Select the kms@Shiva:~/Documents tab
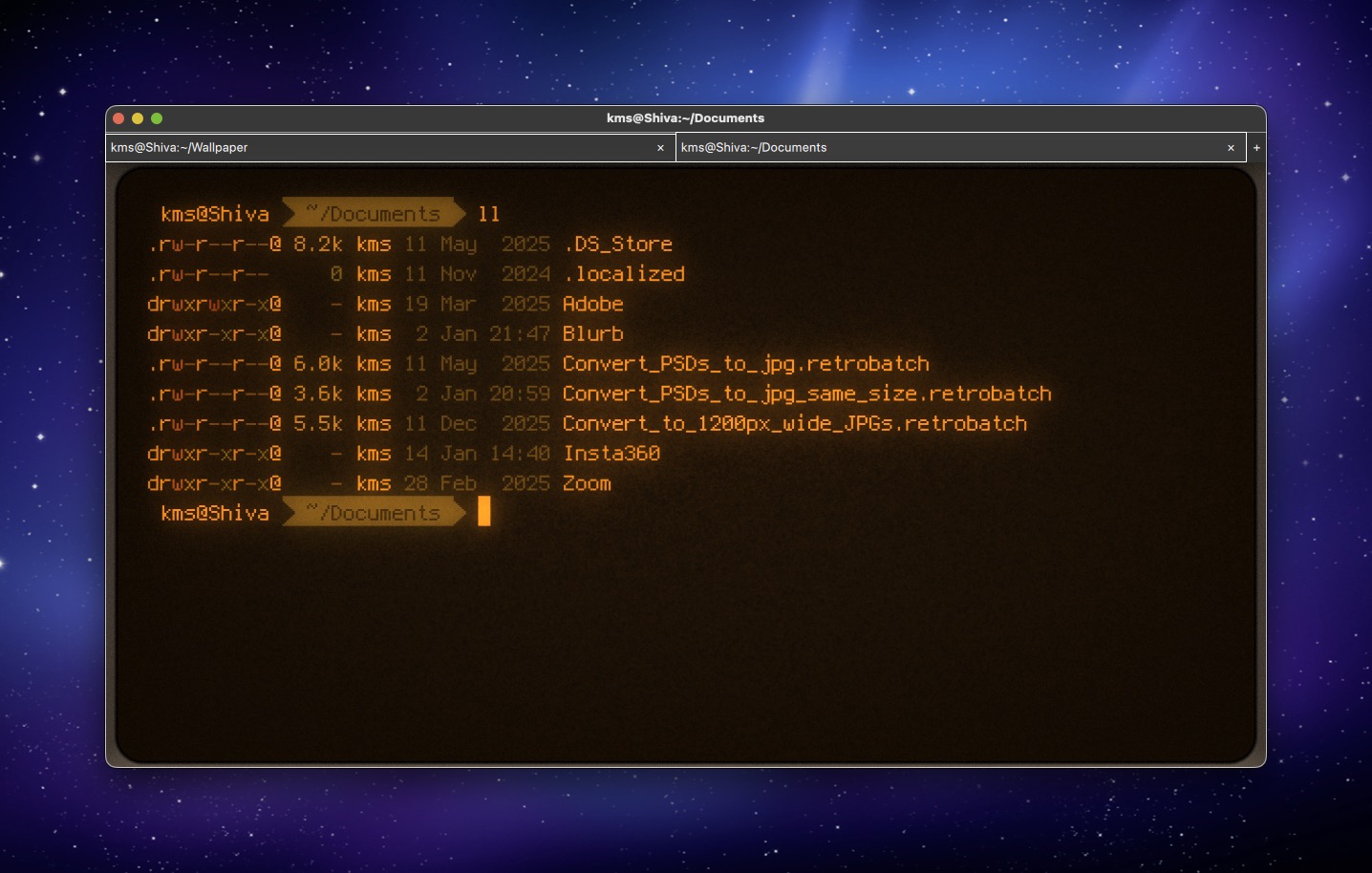The height and width of the screenshot is (873, 1372). (946, 148)
